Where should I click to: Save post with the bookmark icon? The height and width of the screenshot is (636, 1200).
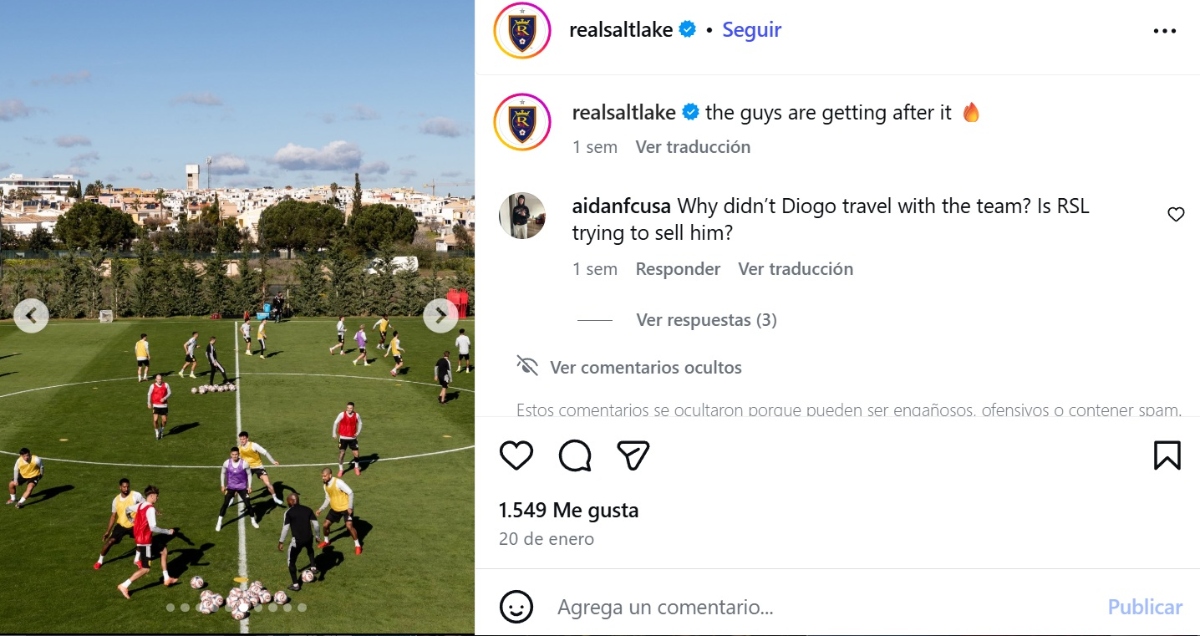click(x=1167, y=456)
